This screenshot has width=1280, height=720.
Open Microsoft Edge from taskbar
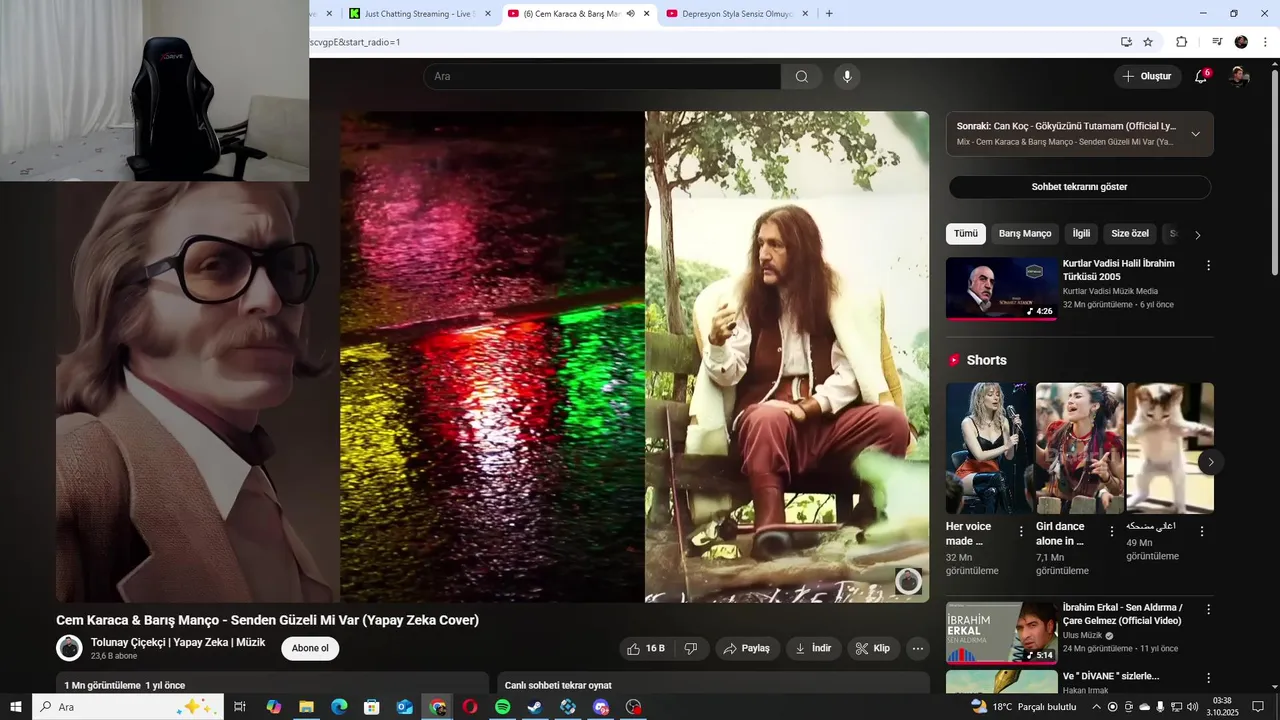(x=339, y=707)
